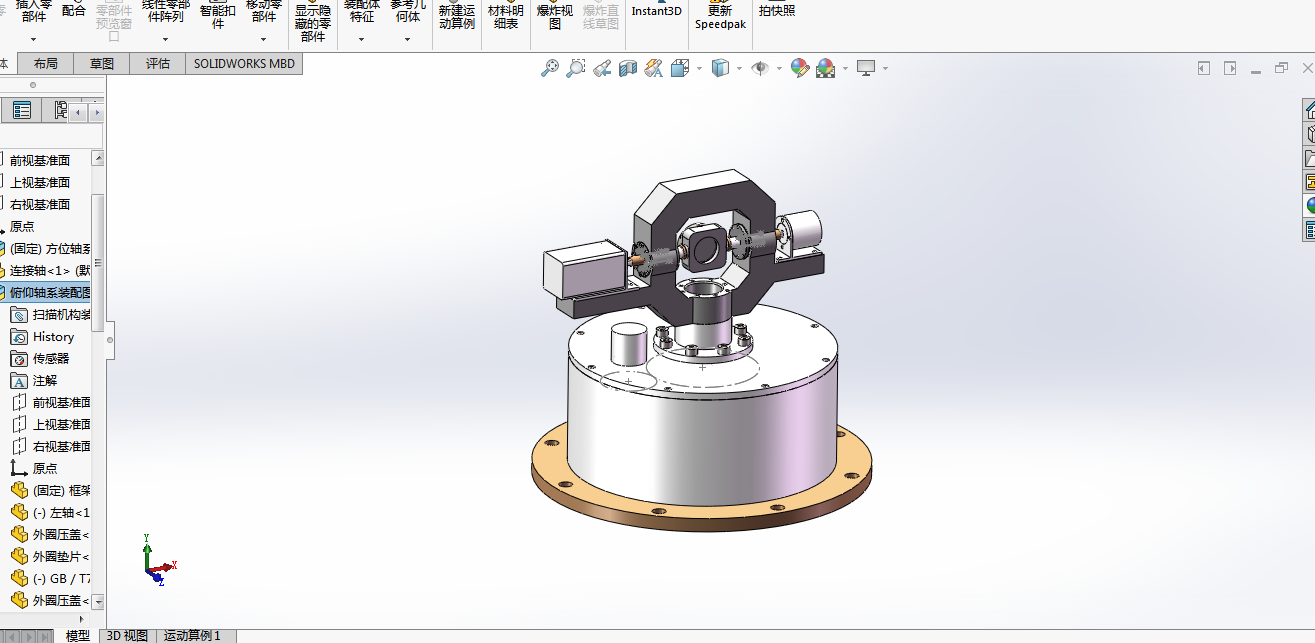
Task: Open the Appearances tab in task pane
Action: (1309, 206)
